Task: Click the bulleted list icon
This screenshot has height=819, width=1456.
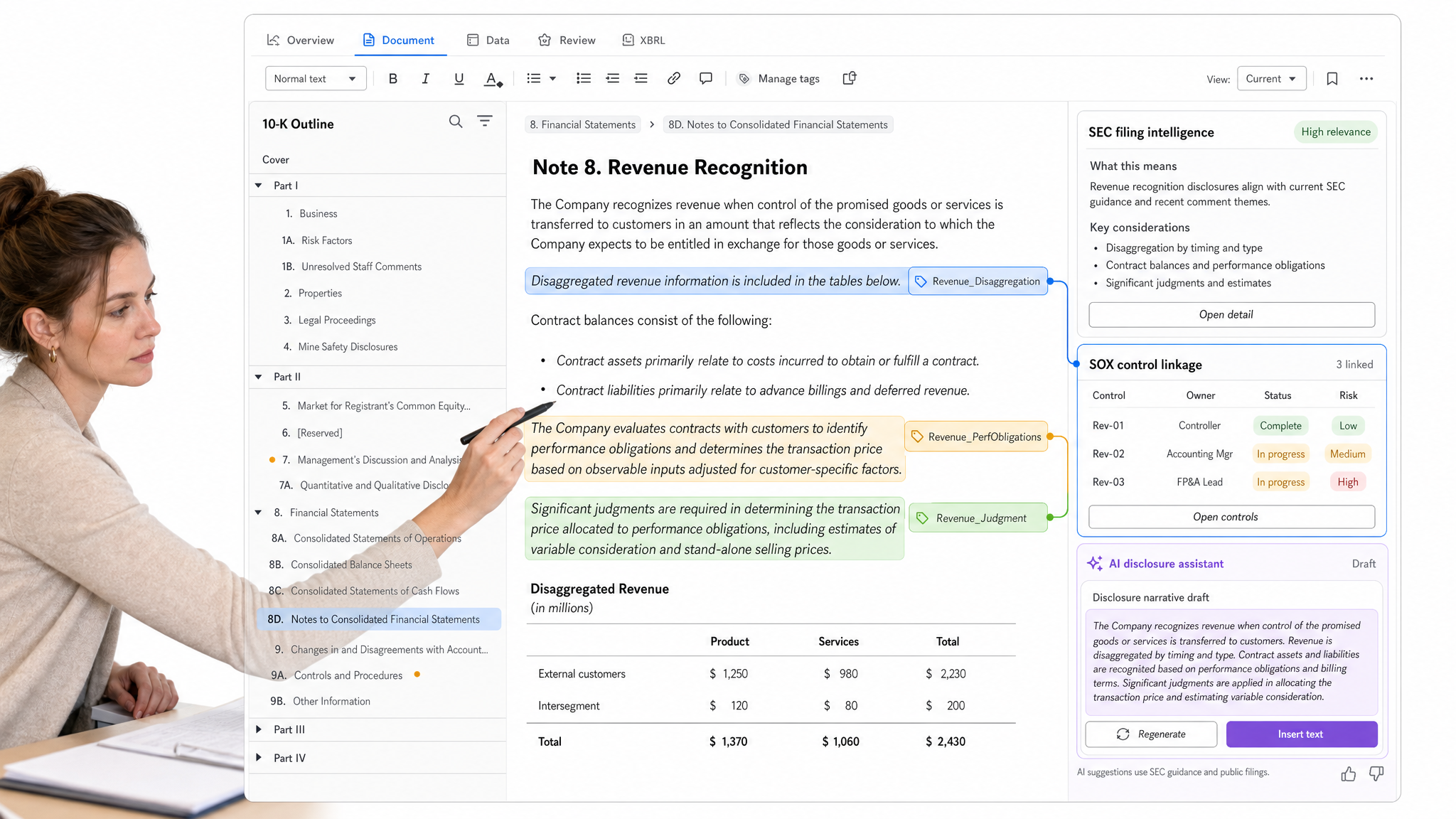Action: pos(534,79)
